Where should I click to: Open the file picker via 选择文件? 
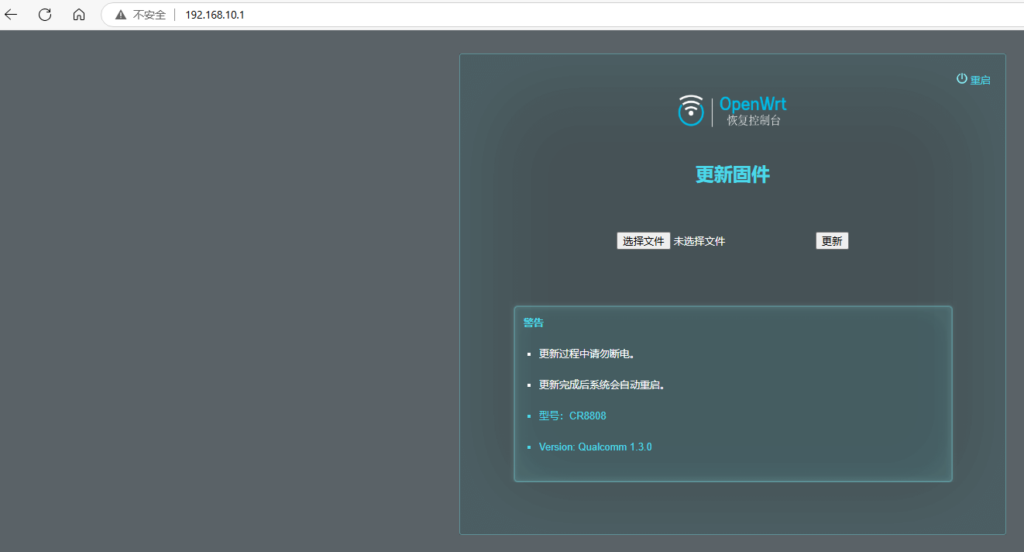(x=643, y=241)
